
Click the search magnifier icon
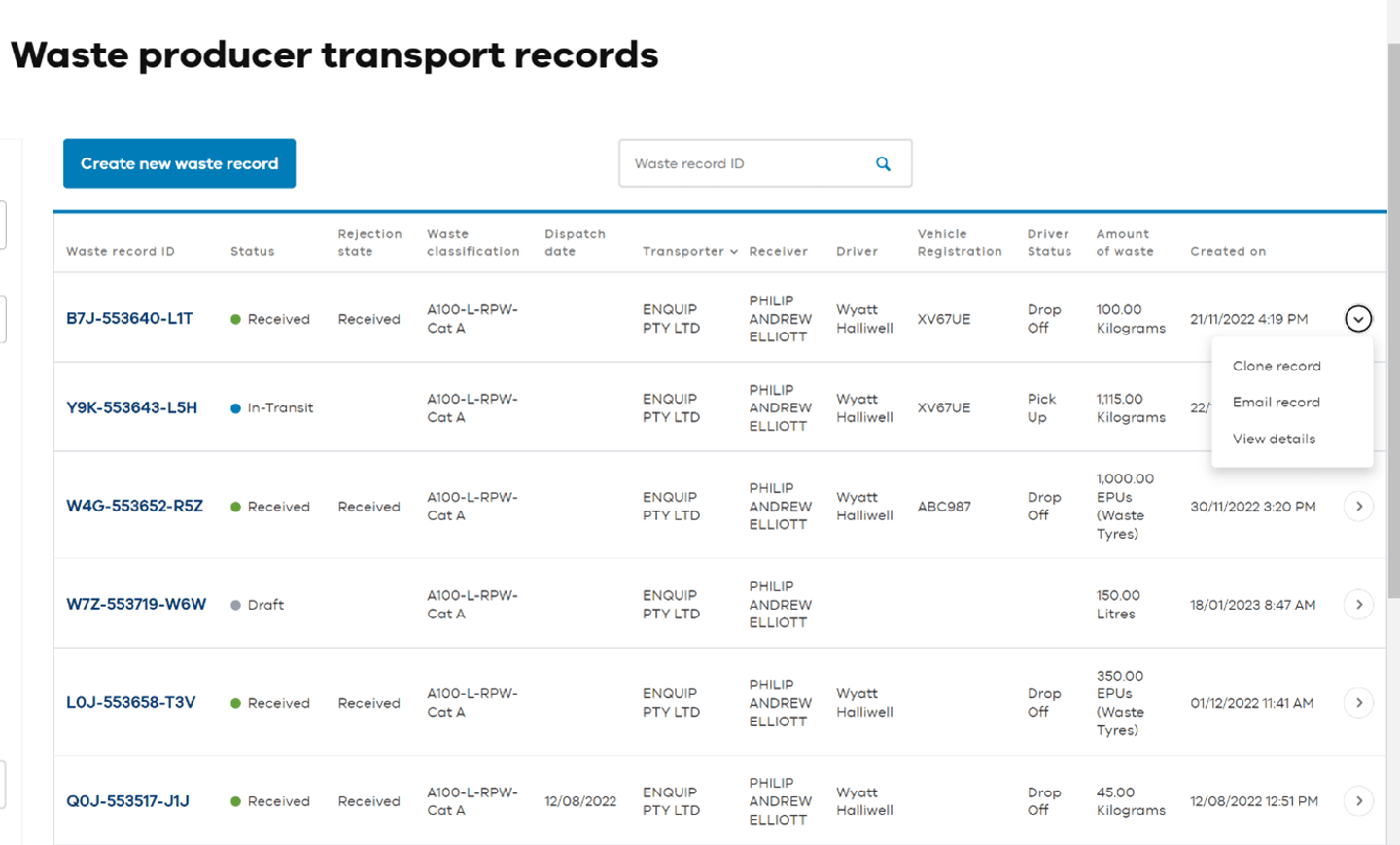tap(883, 163)
